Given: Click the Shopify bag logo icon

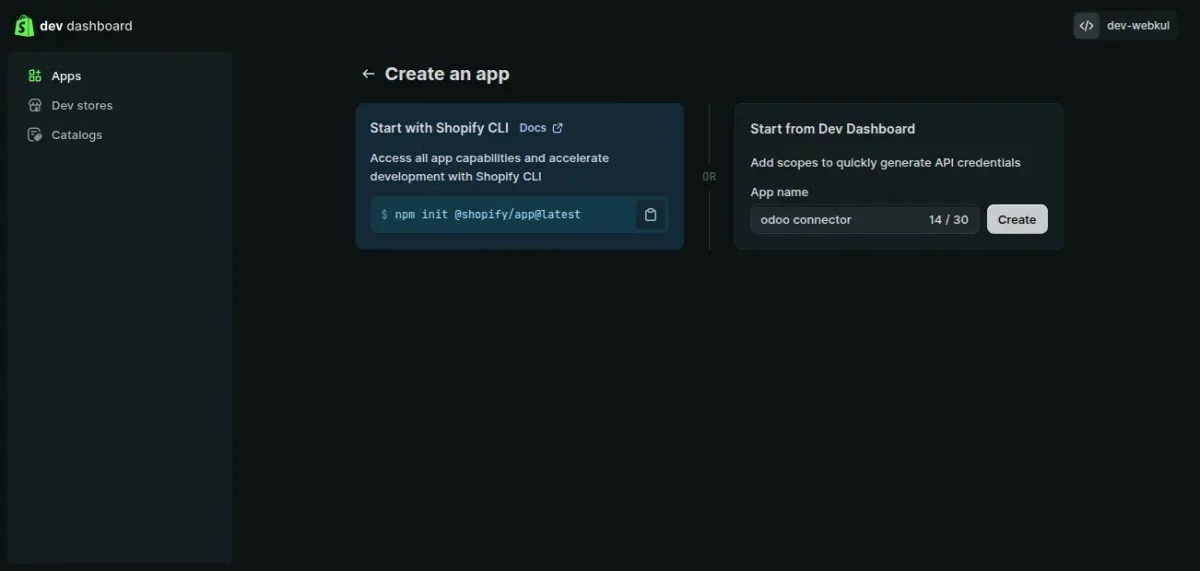Looking at the screenshot, I should [24, 26].
